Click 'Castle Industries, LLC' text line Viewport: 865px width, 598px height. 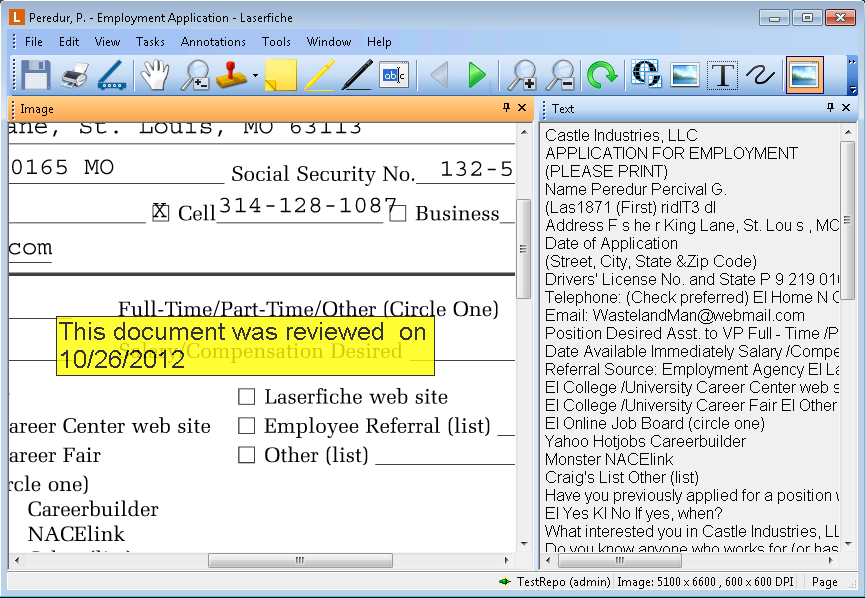click(x=621, y=135)
